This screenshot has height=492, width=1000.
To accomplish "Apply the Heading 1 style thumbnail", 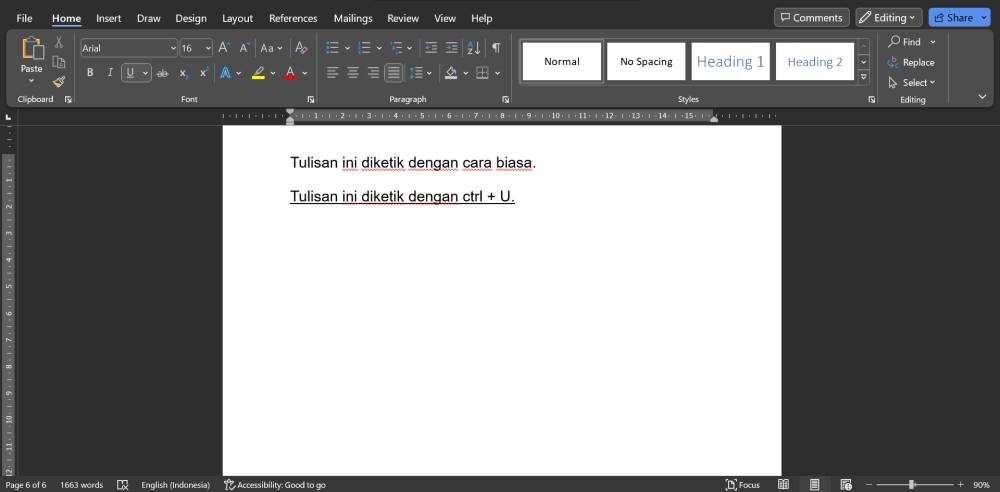I will click(730, 61).
